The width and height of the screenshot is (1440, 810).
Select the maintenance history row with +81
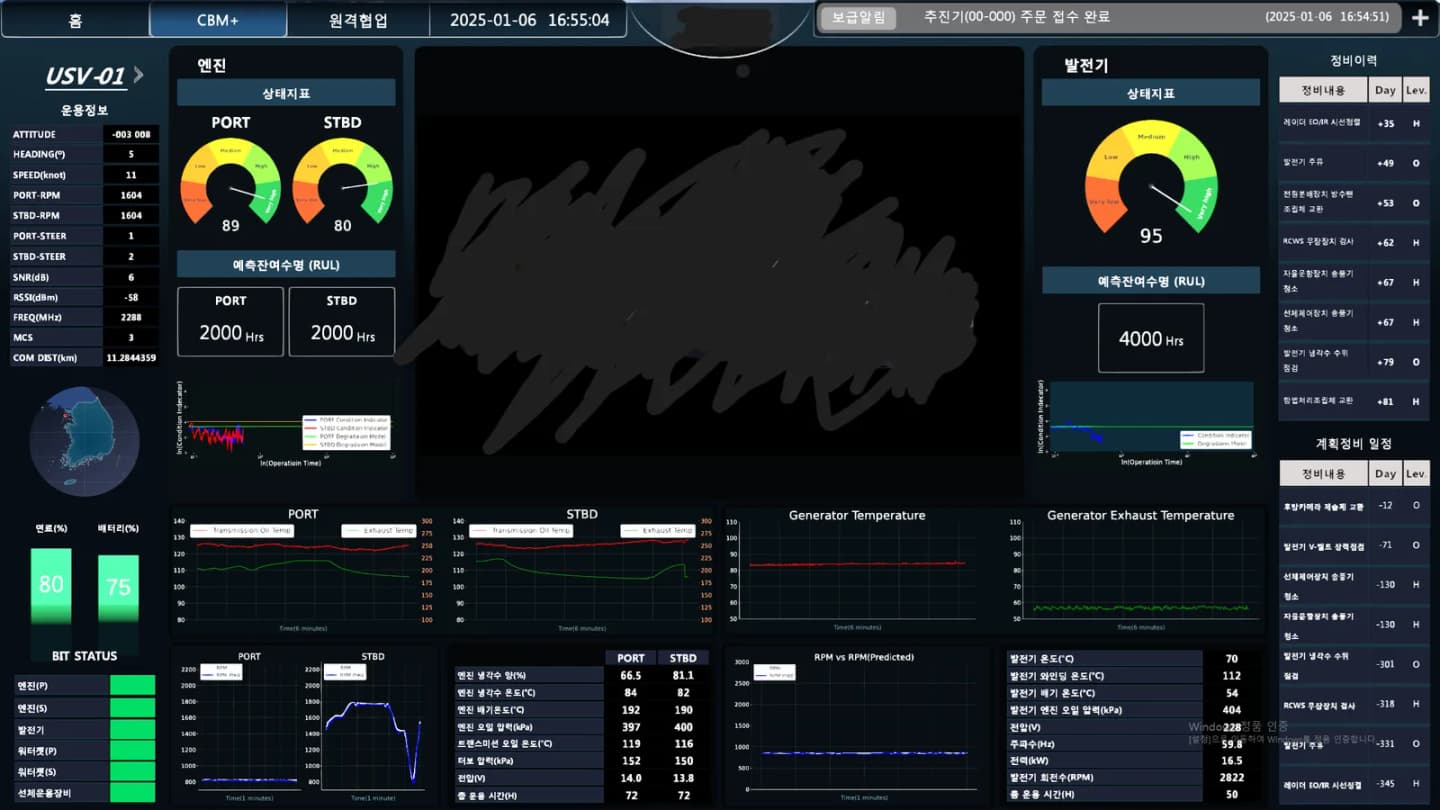[1355, 401]
